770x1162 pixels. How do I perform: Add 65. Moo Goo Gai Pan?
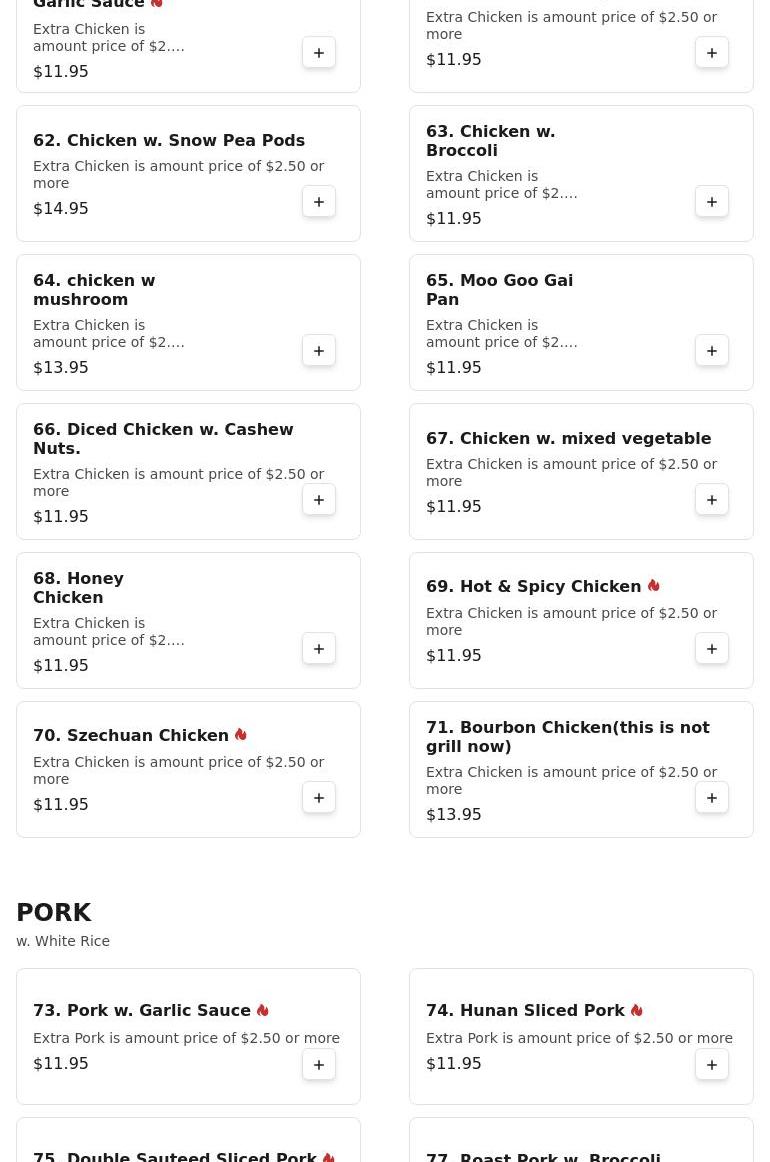click(712, 351)
